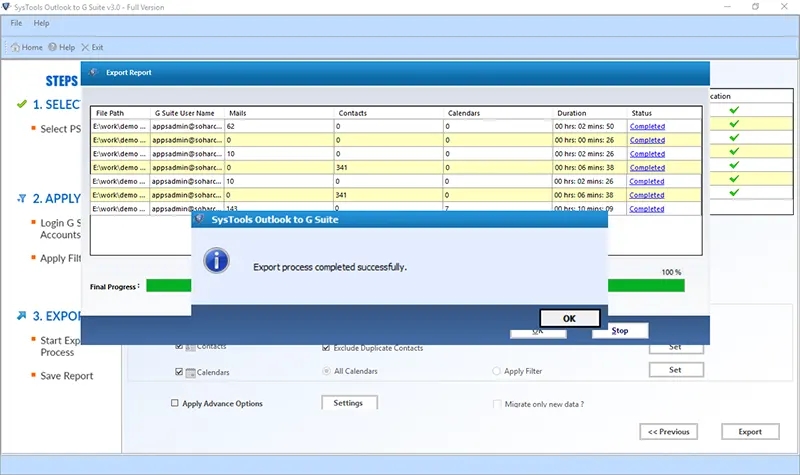Click the app icon in the title bar
The width and height of the screenshot is (800, 475).
[6, 7]
